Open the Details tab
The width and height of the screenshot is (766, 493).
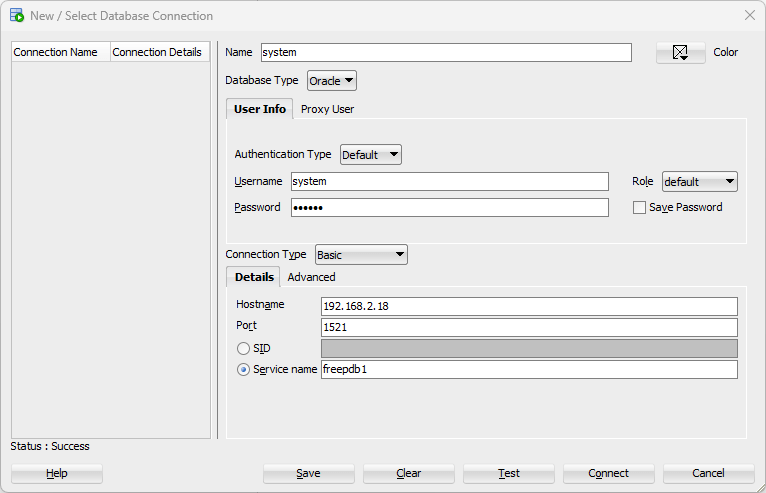254,277
